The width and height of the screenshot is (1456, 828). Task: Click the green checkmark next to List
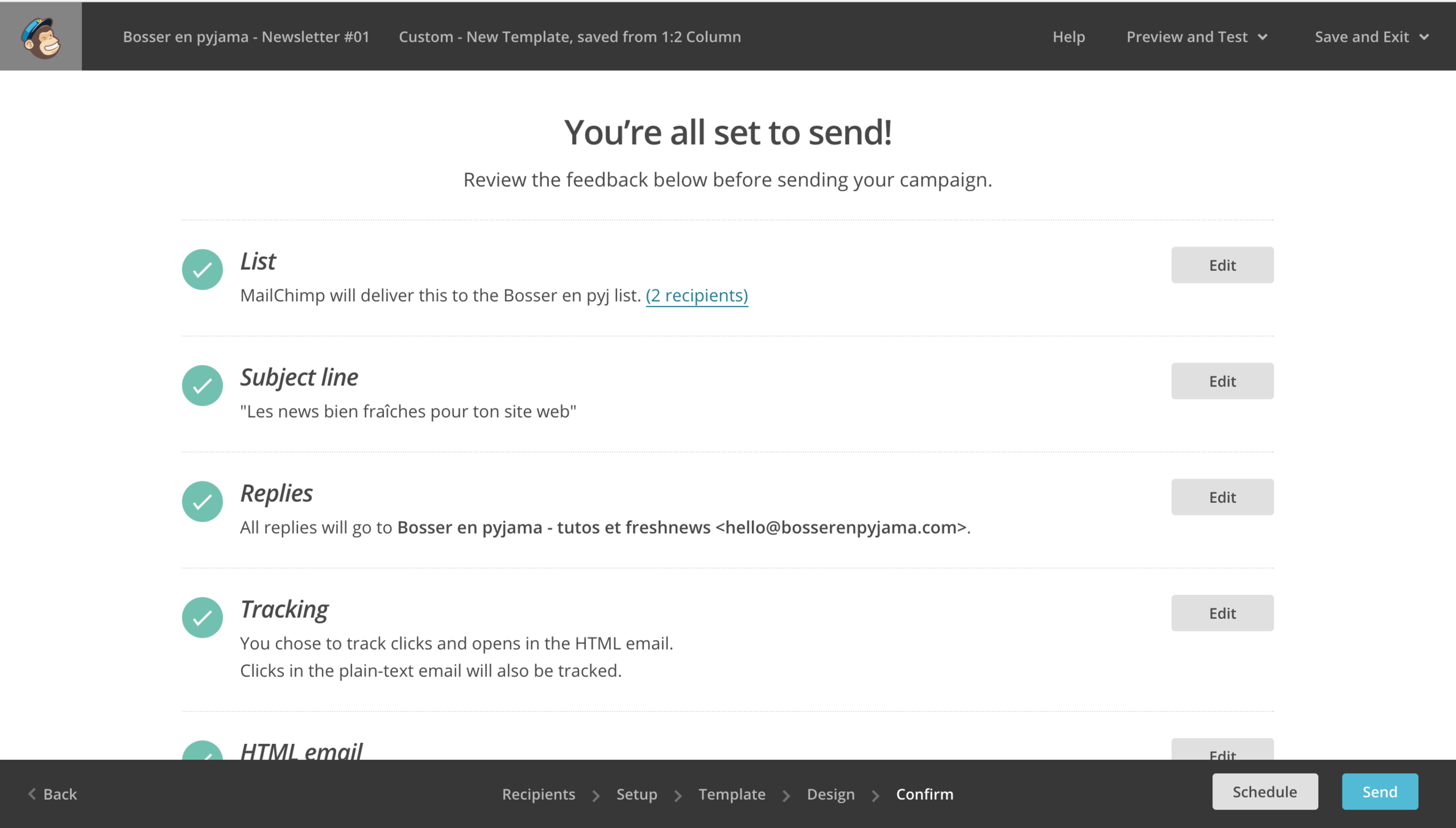[x=202, y=269]
